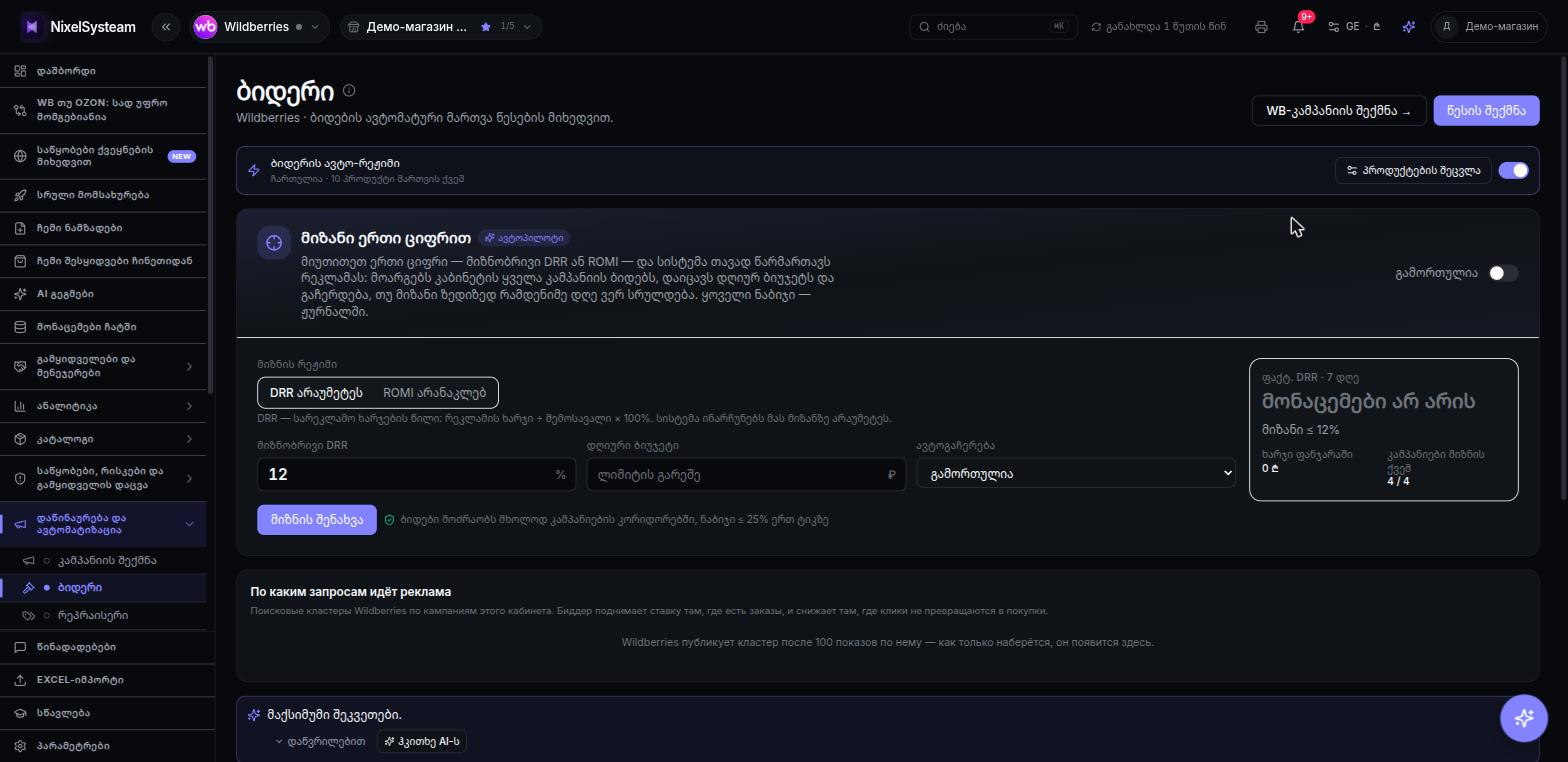Click the blue star favorite icon
This screenshot has height=762, width=1568.
(x=486, y=27)
